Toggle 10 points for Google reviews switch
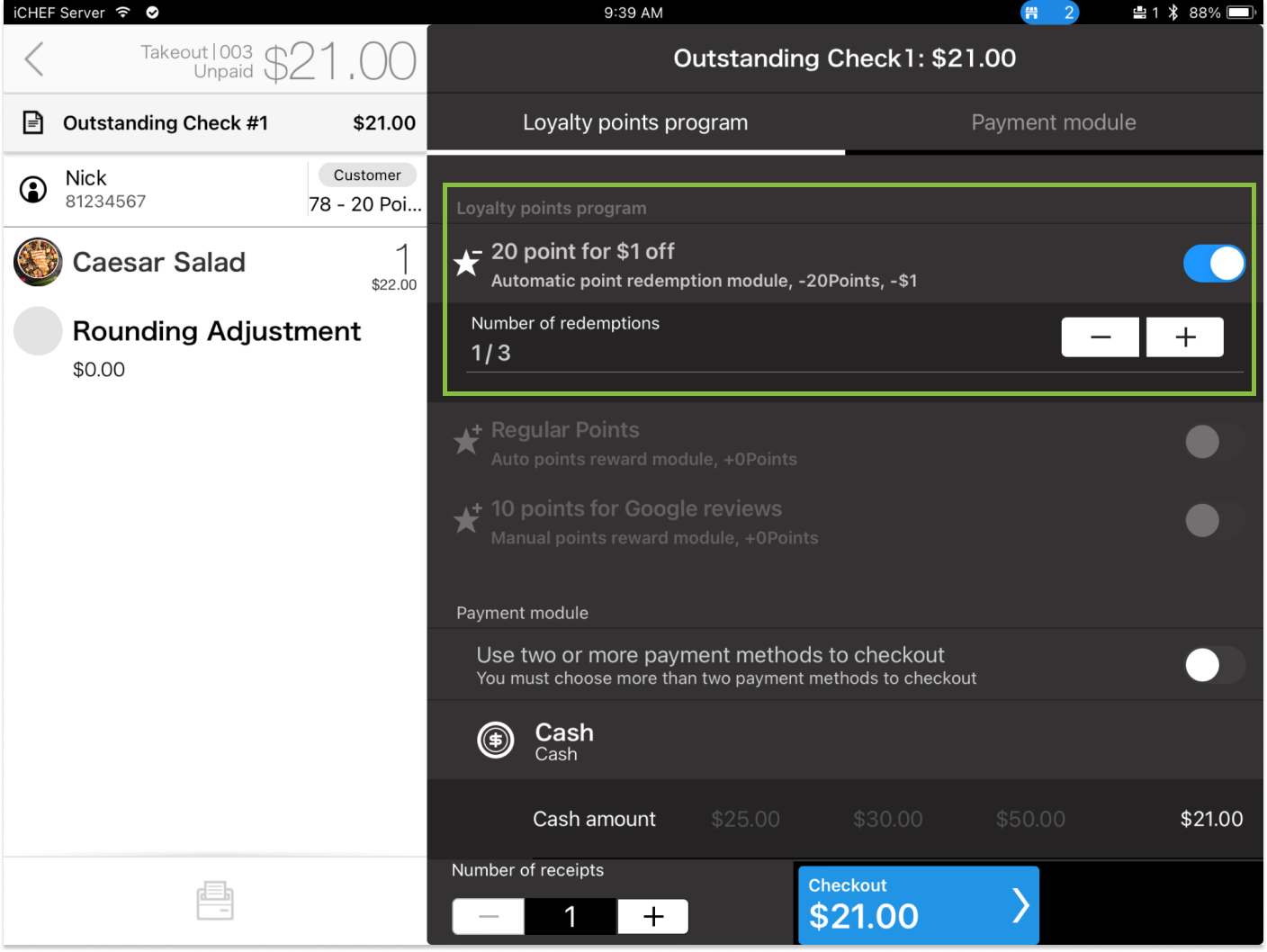 tap(1213, 521)
